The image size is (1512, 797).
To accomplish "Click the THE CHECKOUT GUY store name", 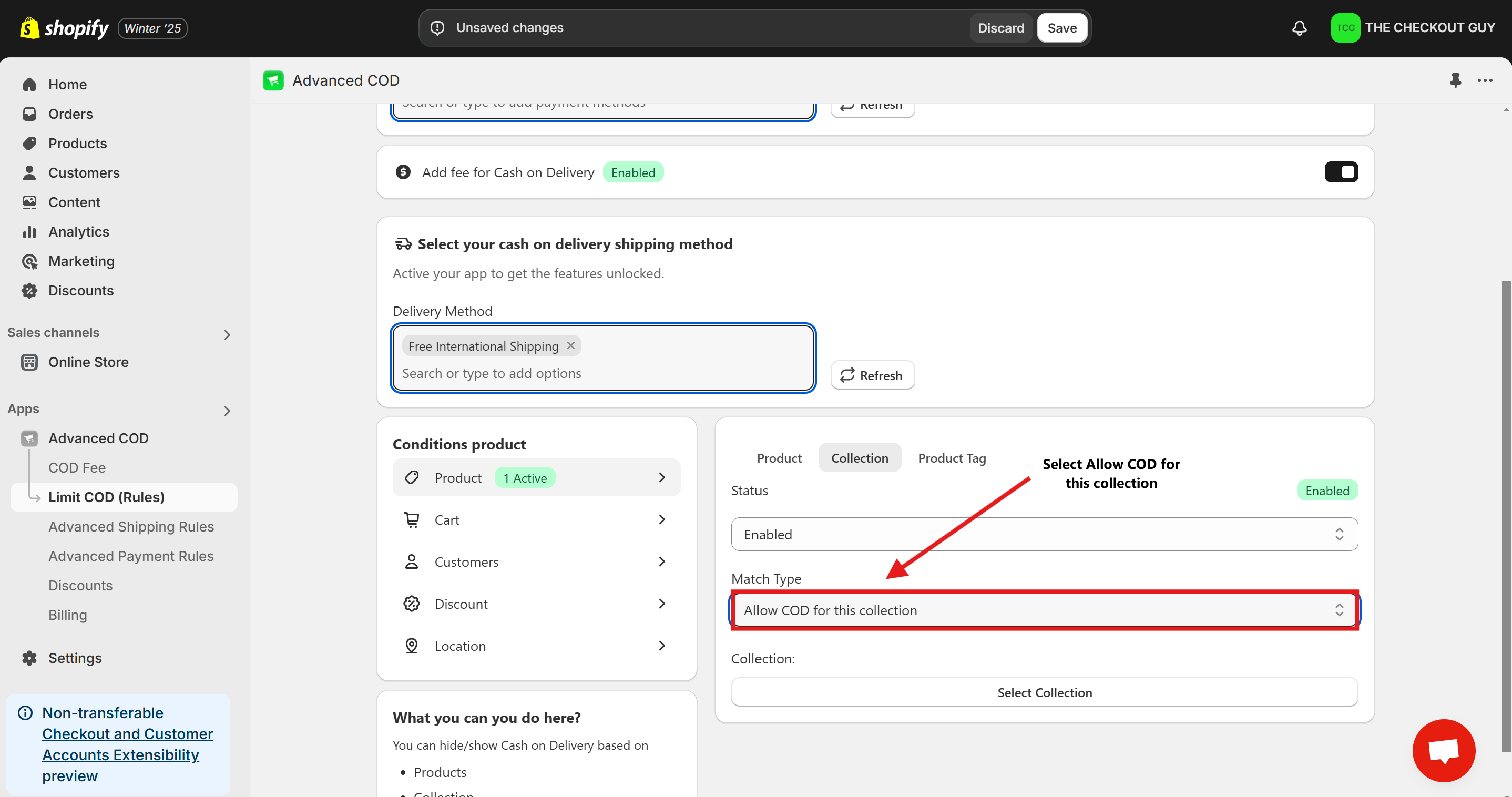I will coord(1430,27).
